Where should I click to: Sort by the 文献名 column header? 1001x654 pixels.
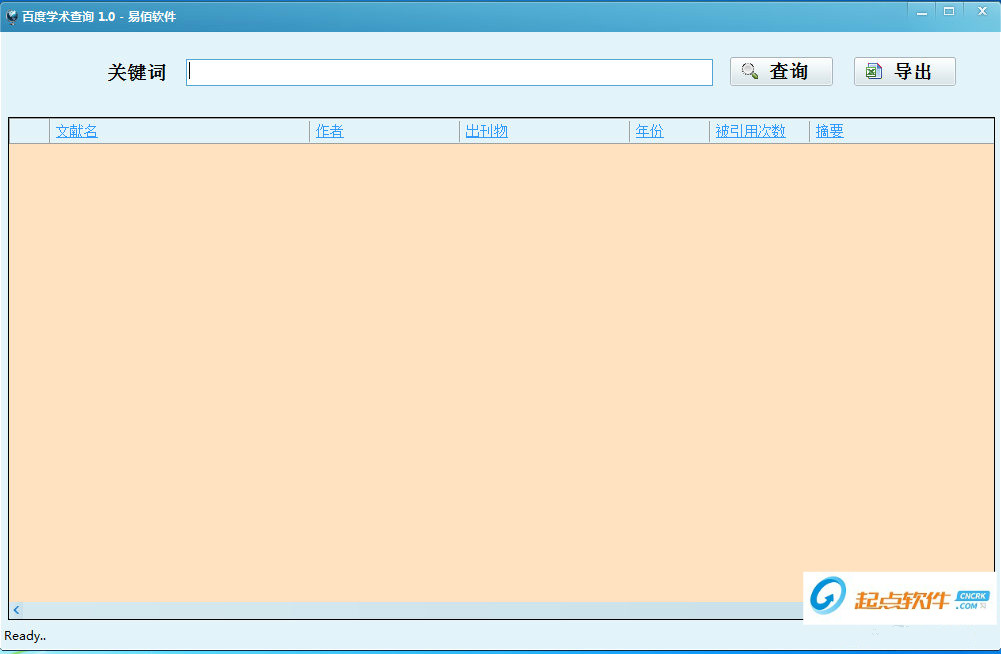click(77, 131)
